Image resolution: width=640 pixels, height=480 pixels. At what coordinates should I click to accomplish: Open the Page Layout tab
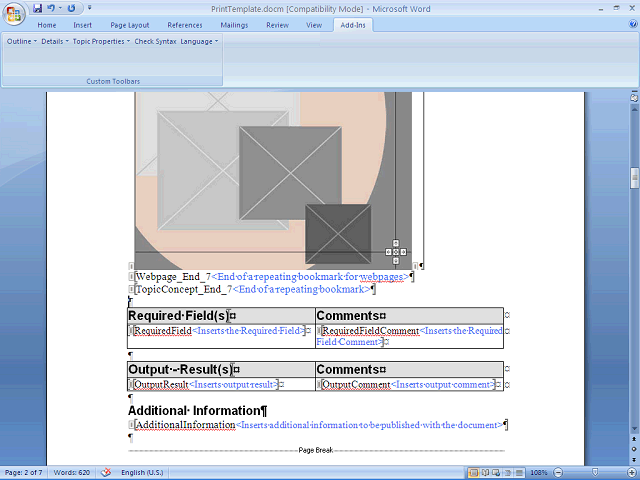click(x=130, y=25)
